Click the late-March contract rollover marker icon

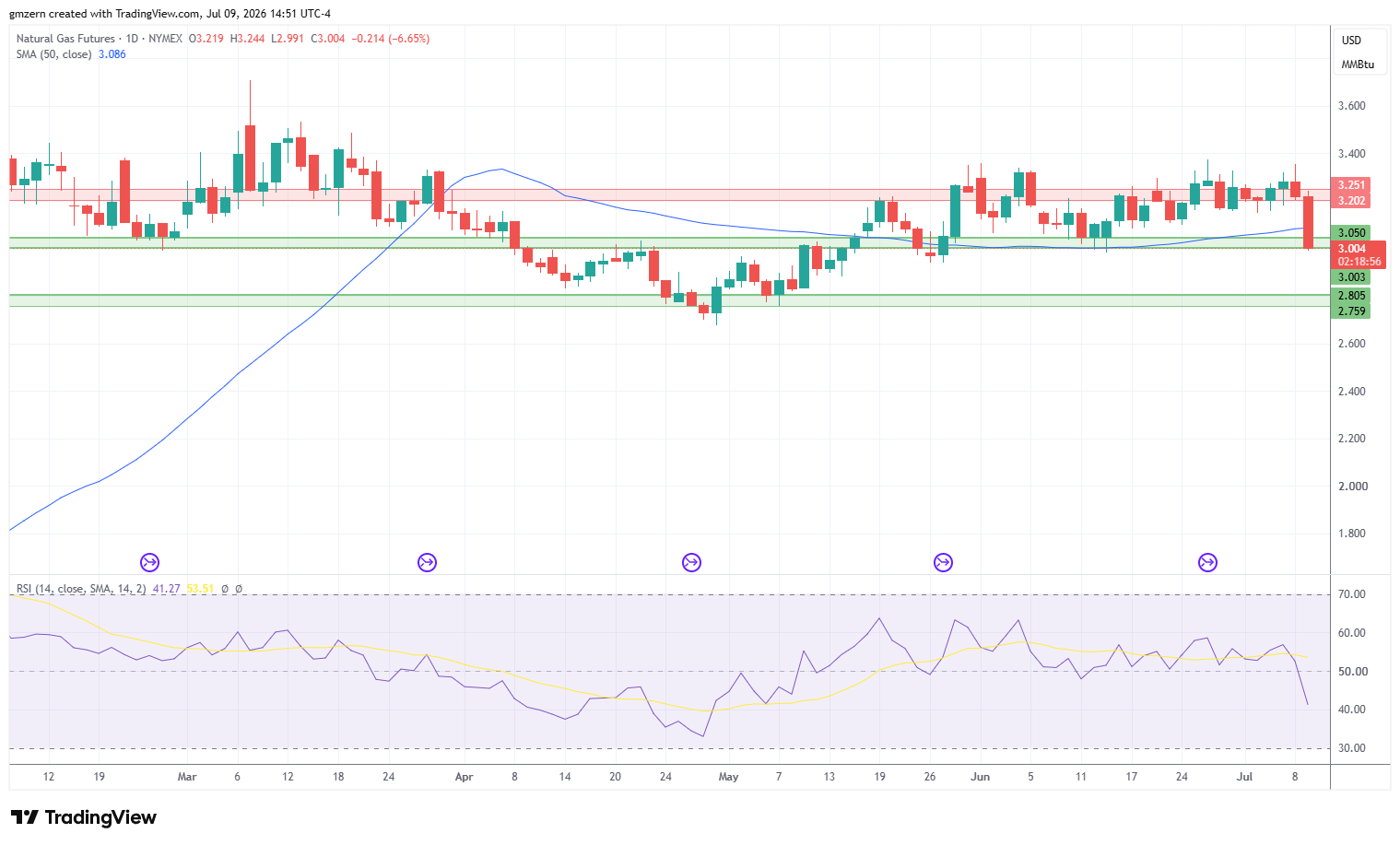(x=427, y=562)
